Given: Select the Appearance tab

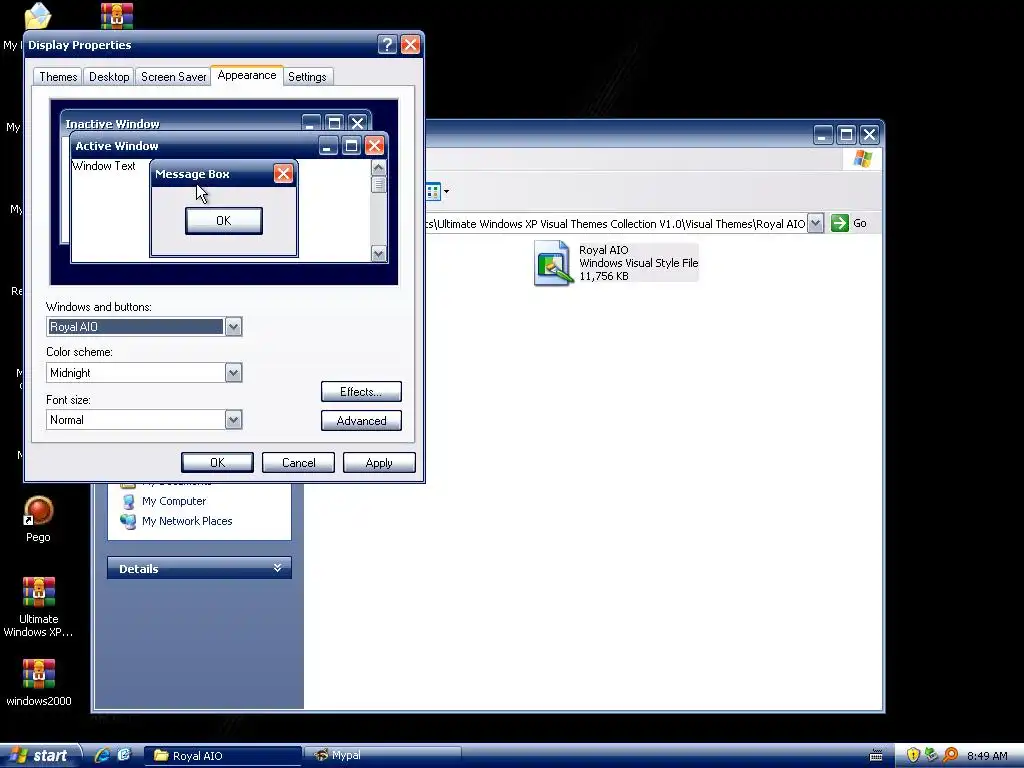Looking at the screenshot, I should pyautogui.click(x=247, y=75).
